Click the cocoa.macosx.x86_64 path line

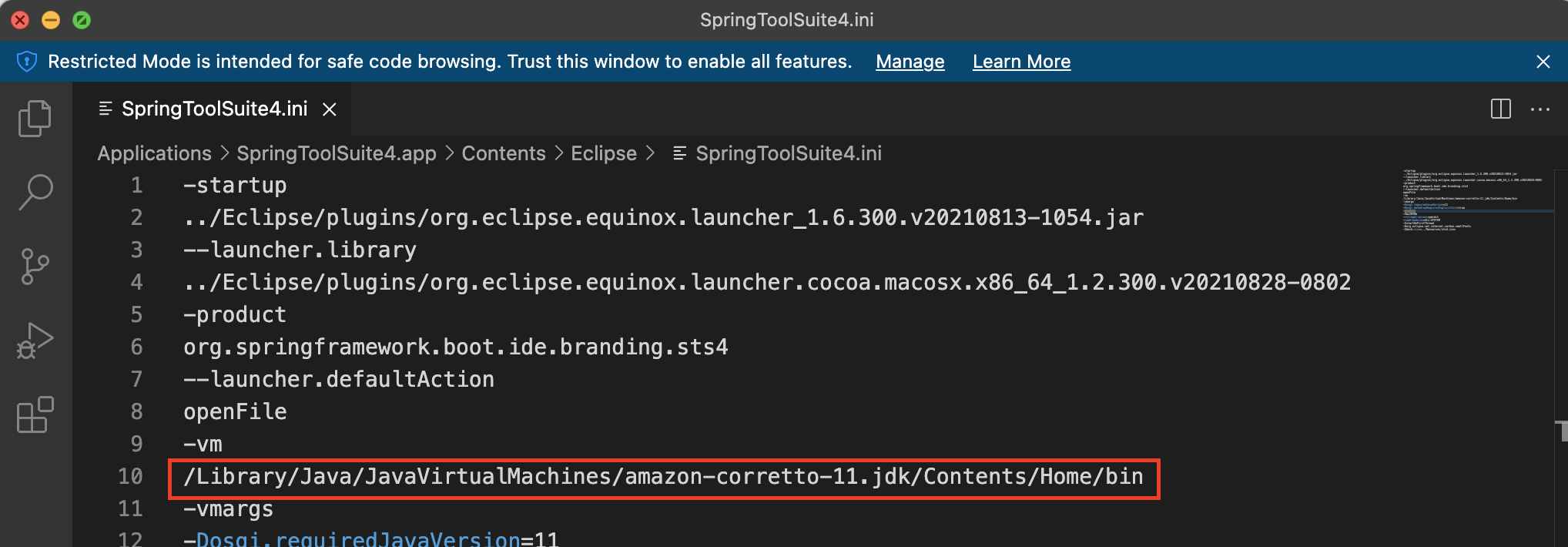pos(767,283)
